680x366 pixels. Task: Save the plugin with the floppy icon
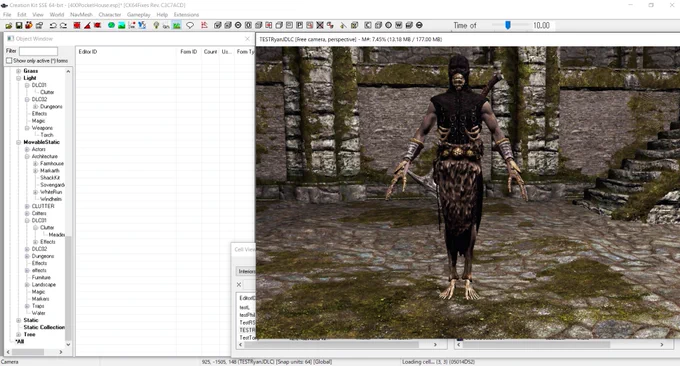pos(19,26)
